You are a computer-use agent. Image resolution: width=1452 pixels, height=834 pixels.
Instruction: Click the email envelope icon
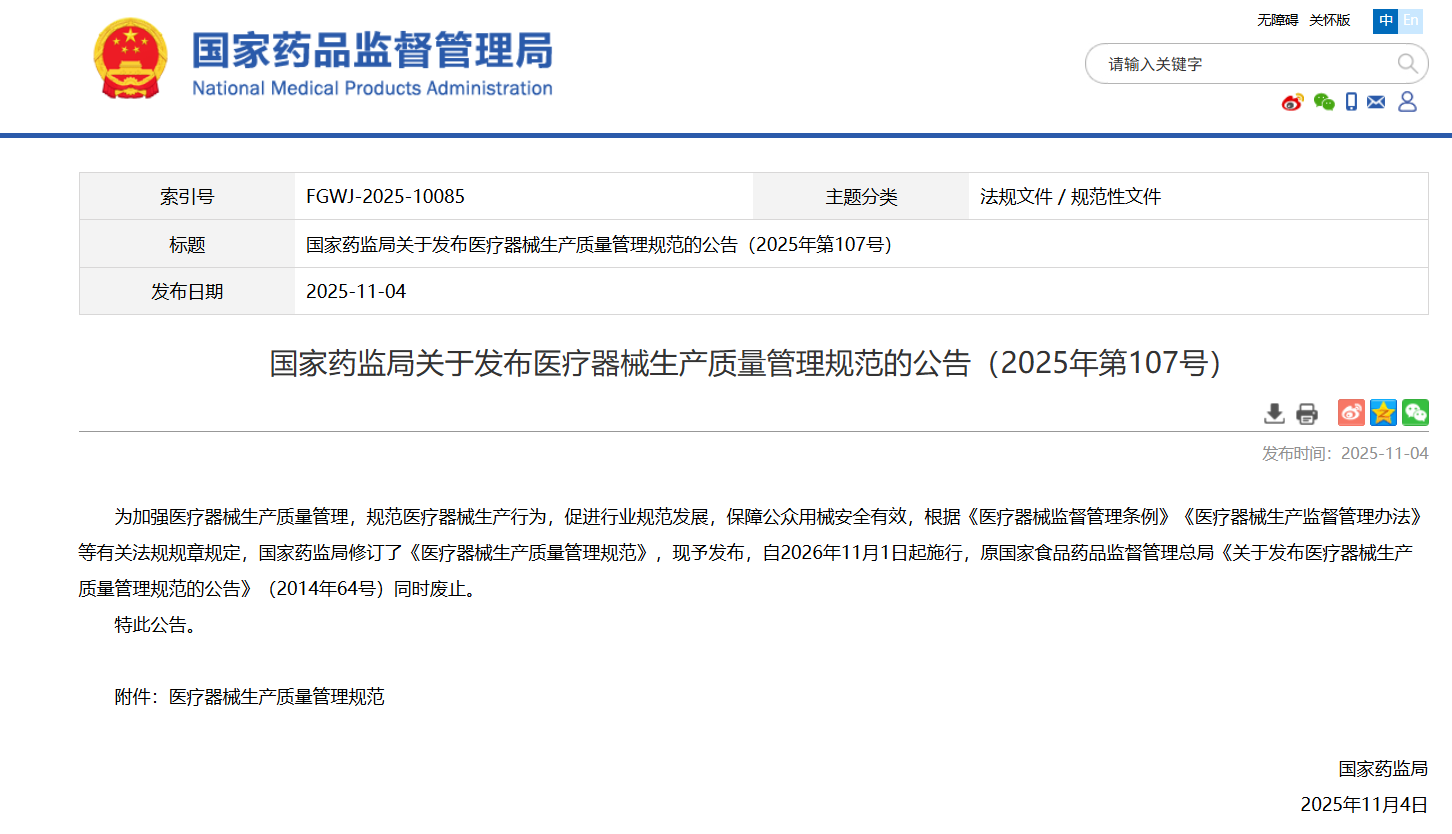click(1376, 102)
